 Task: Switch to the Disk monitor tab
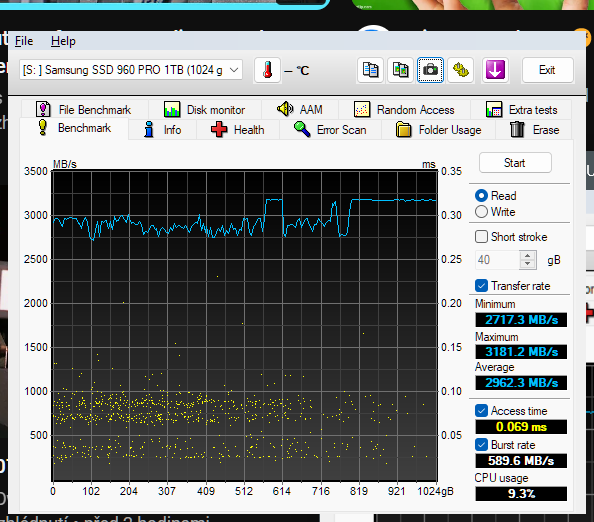(205, 109)
